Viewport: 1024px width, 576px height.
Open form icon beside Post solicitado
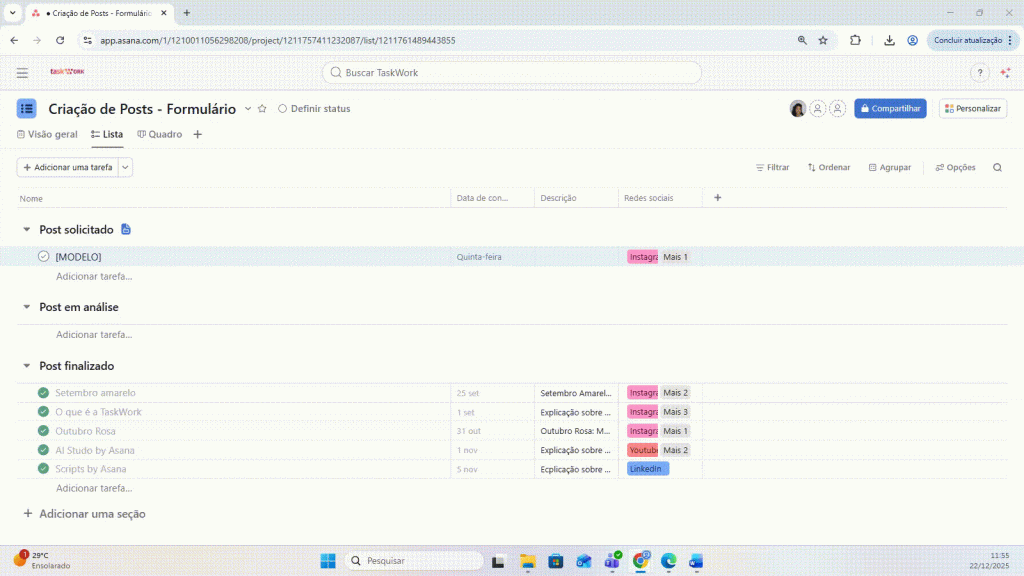(126, 230)
